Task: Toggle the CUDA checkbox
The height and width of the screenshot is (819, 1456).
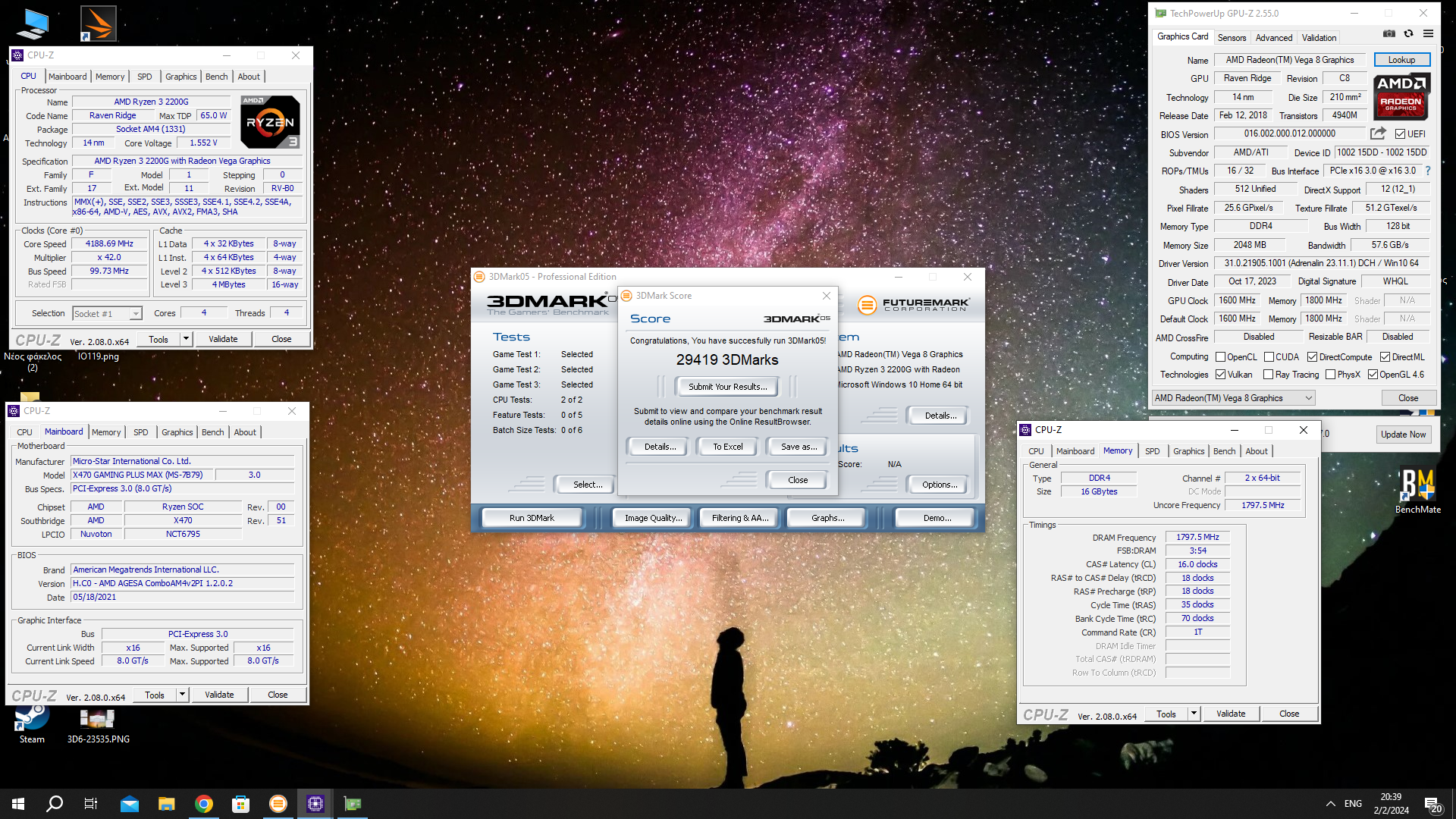Action: click(x=1269, y=357)
